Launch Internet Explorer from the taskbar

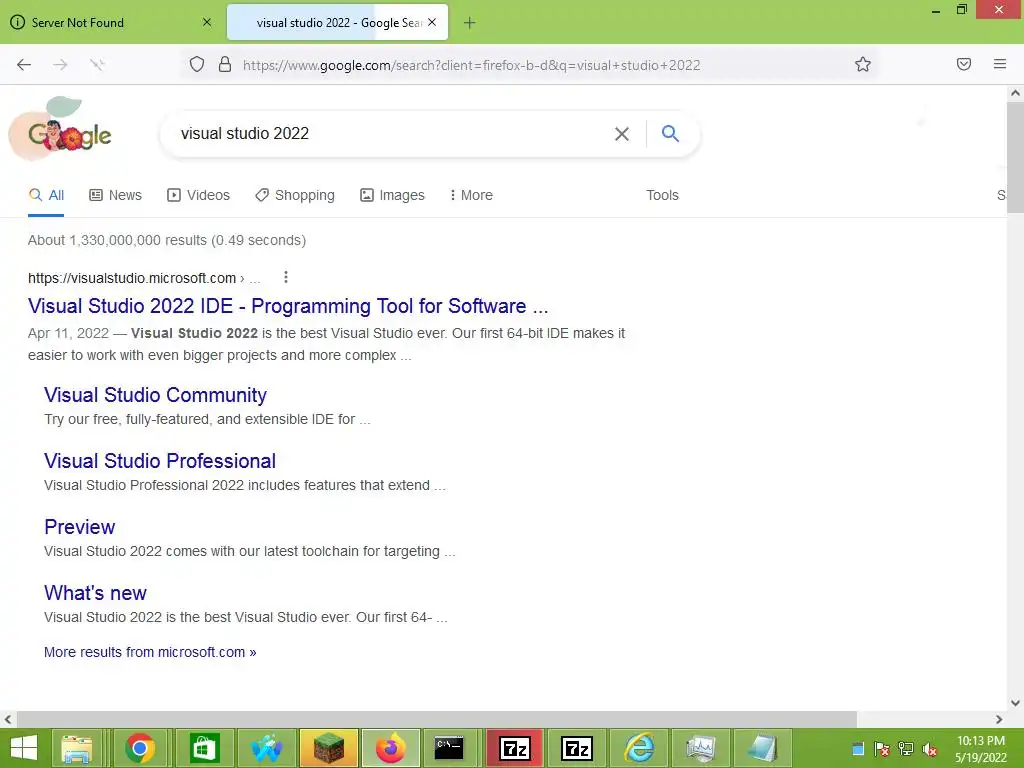coord(639,748)
